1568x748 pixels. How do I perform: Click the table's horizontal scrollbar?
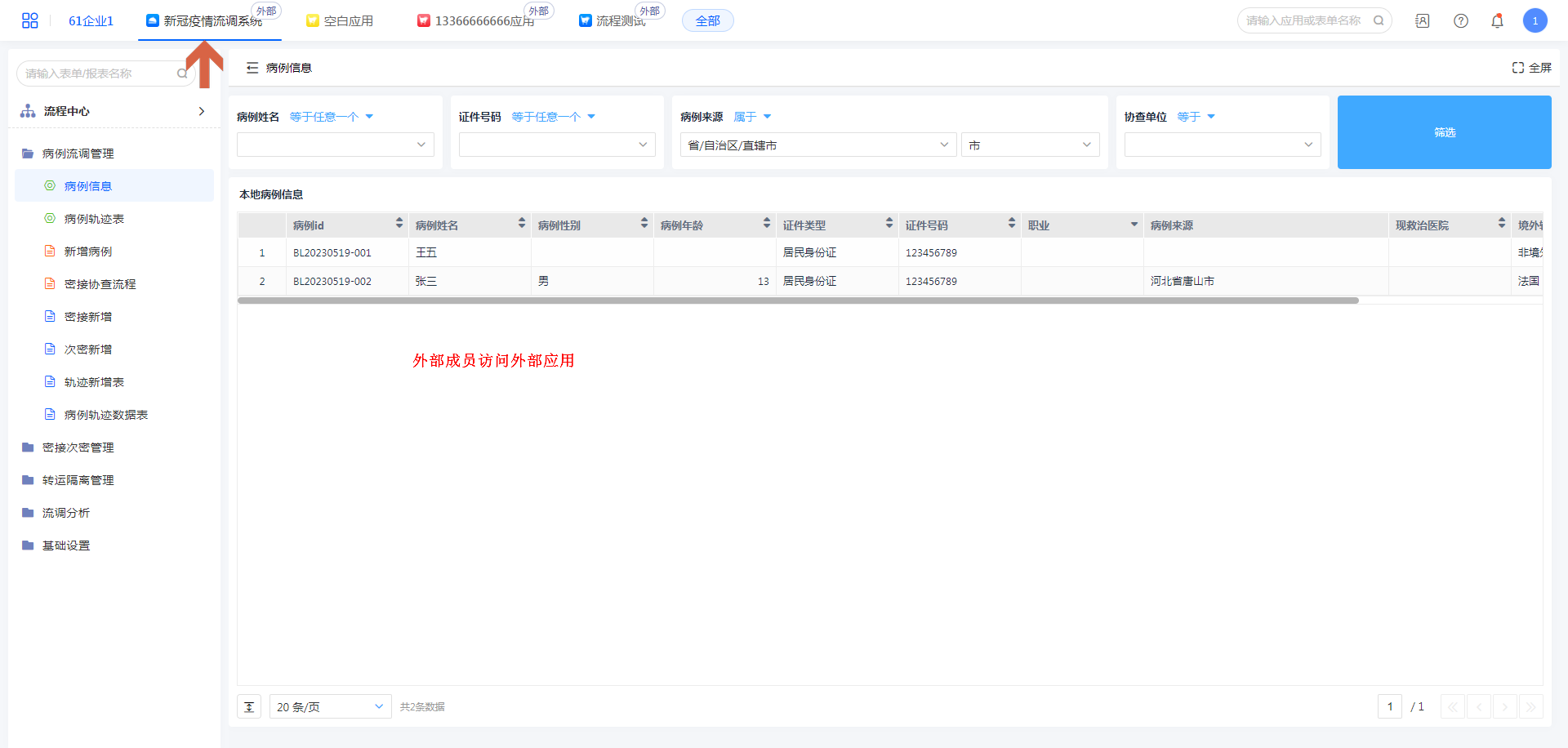[797, 301]
